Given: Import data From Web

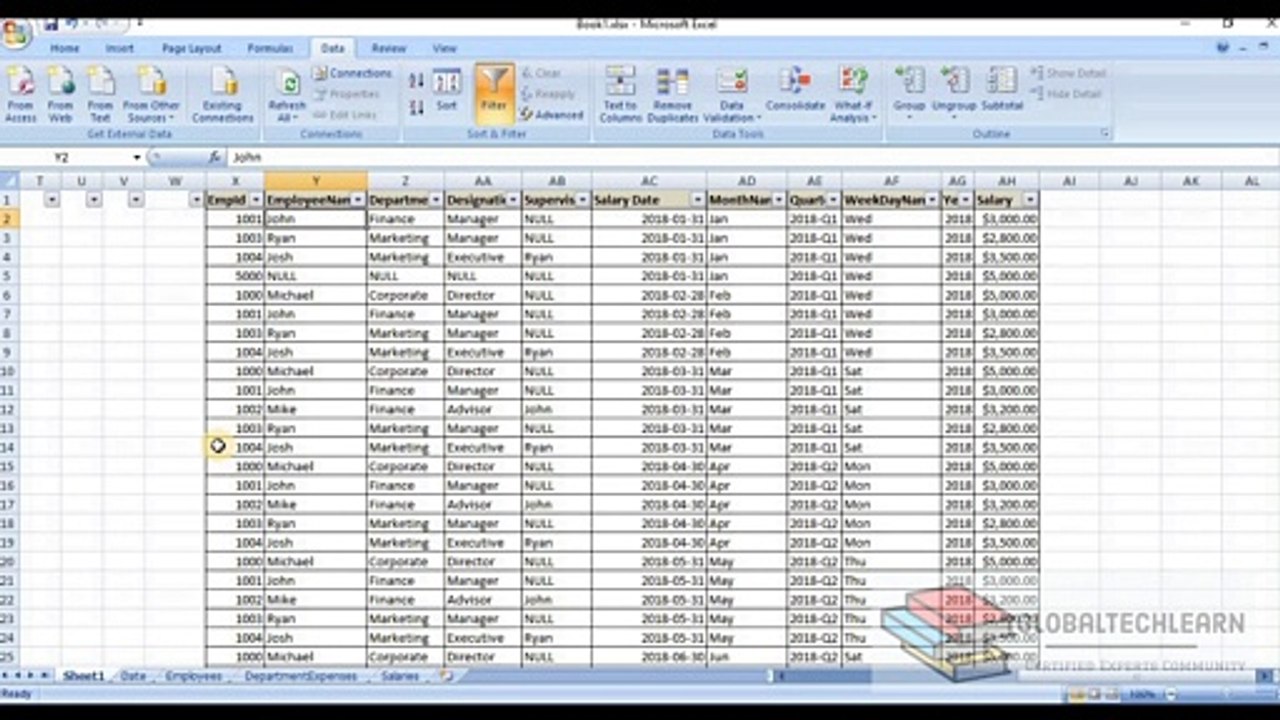Looking at the screenshot, I should (x=60, y=95).
